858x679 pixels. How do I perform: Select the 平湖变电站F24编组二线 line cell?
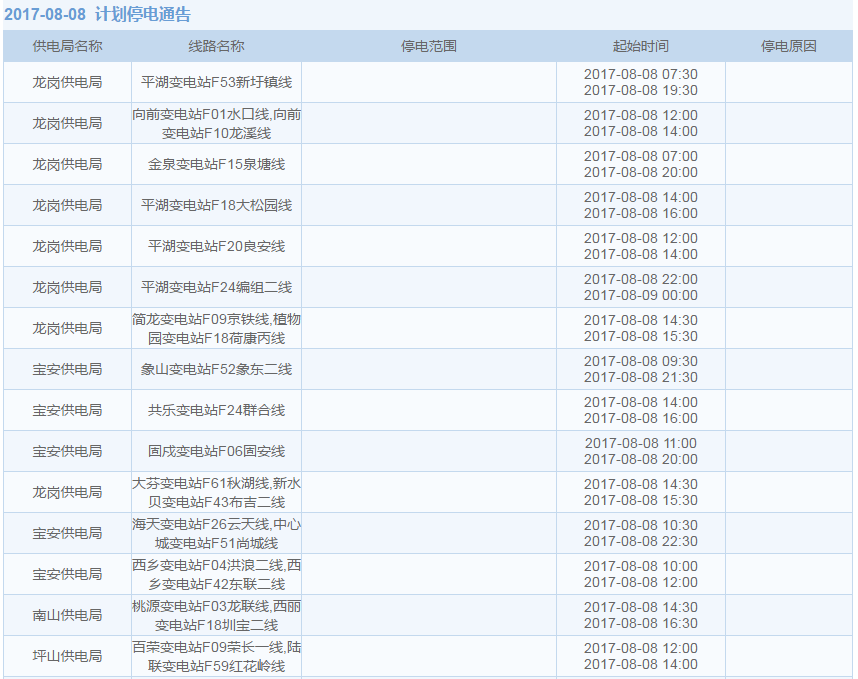click(216, 287)
